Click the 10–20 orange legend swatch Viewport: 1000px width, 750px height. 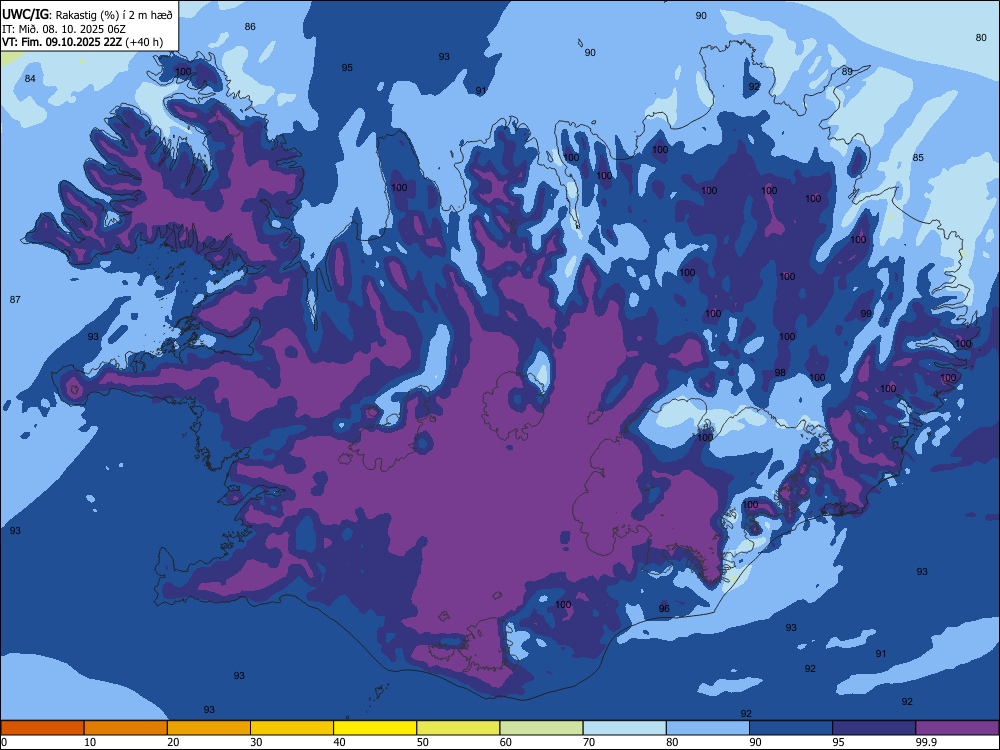click(x=126, y=728)
